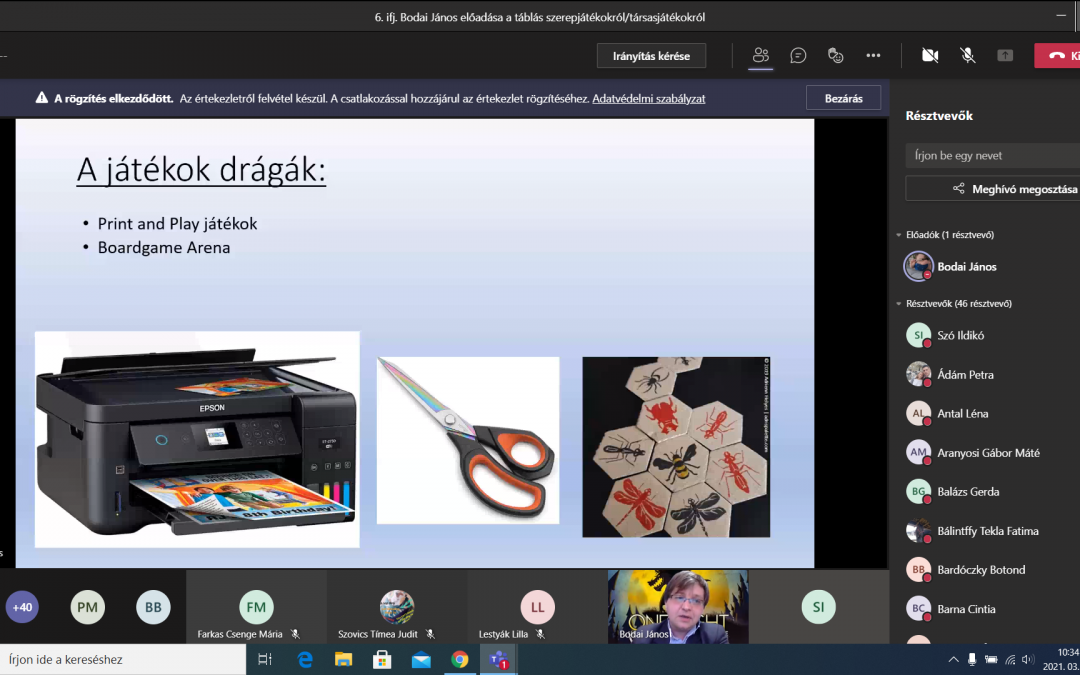
Task: Click the hexagon insect tiles image
Action: tap(676, 447)
